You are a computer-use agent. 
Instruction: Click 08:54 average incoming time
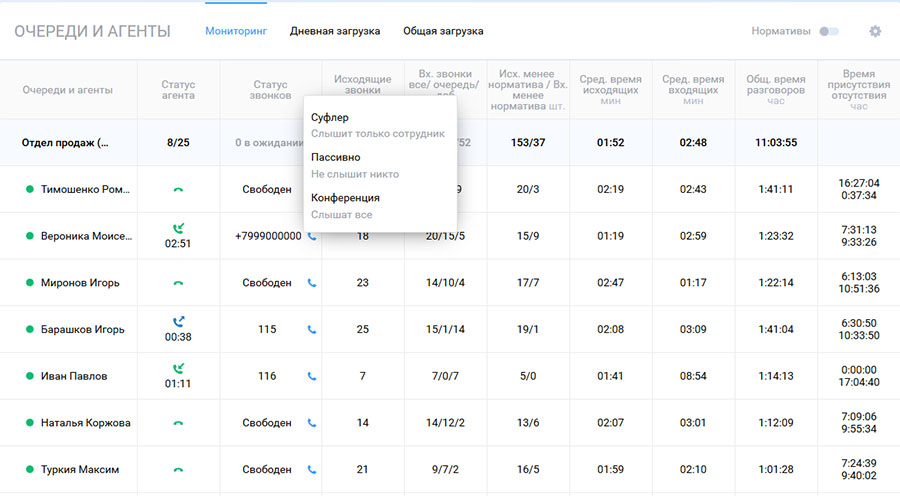point(693,376)
